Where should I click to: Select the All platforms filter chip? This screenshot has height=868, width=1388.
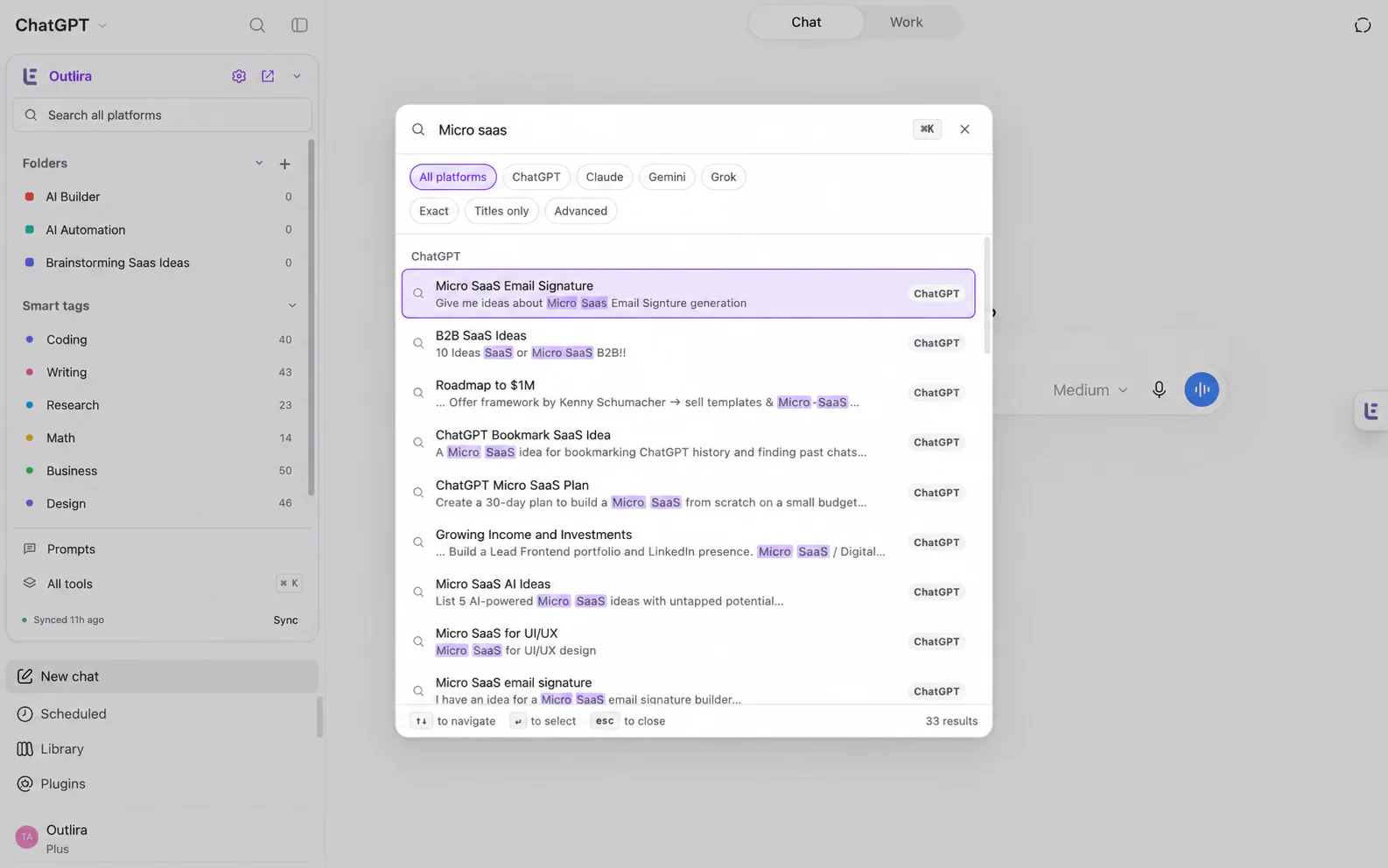pos(452,177)
